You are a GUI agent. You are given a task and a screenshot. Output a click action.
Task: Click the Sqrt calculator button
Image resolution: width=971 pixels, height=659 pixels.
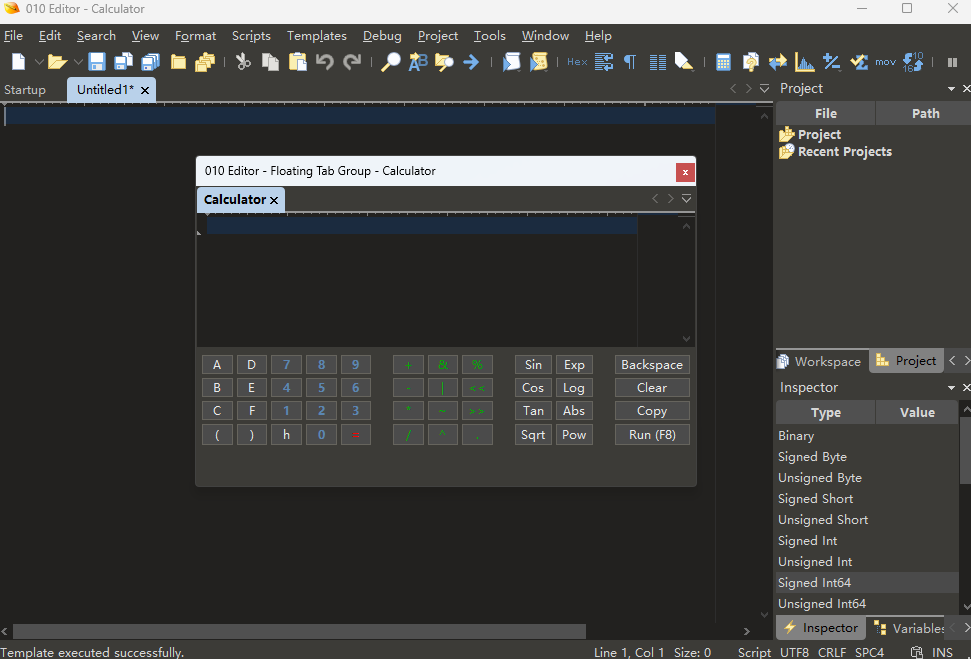click(x=533, y=435)
